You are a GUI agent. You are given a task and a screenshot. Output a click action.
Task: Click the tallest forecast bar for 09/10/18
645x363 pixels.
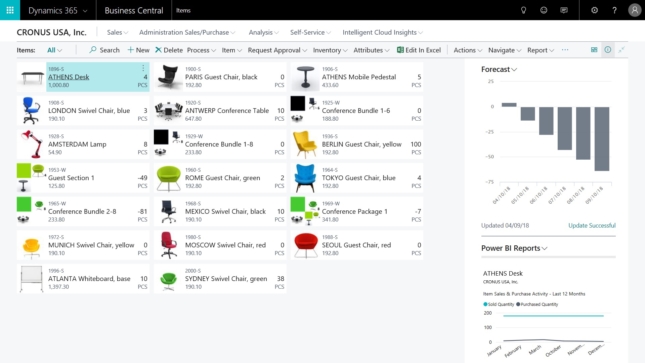602,139
